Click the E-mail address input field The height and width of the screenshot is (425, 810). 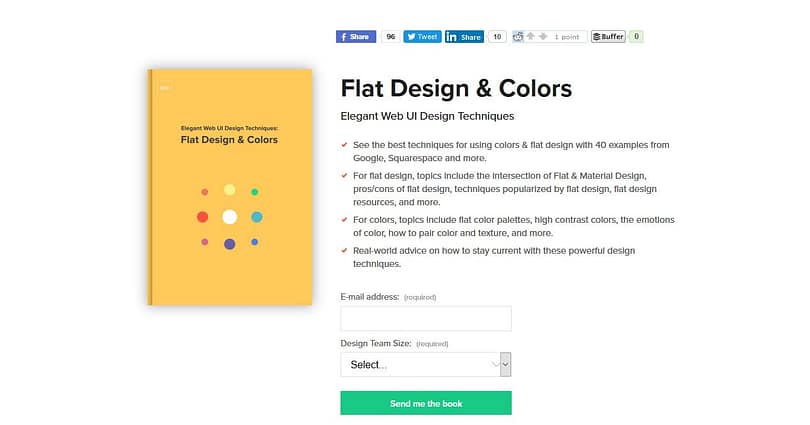click(426, 319)
